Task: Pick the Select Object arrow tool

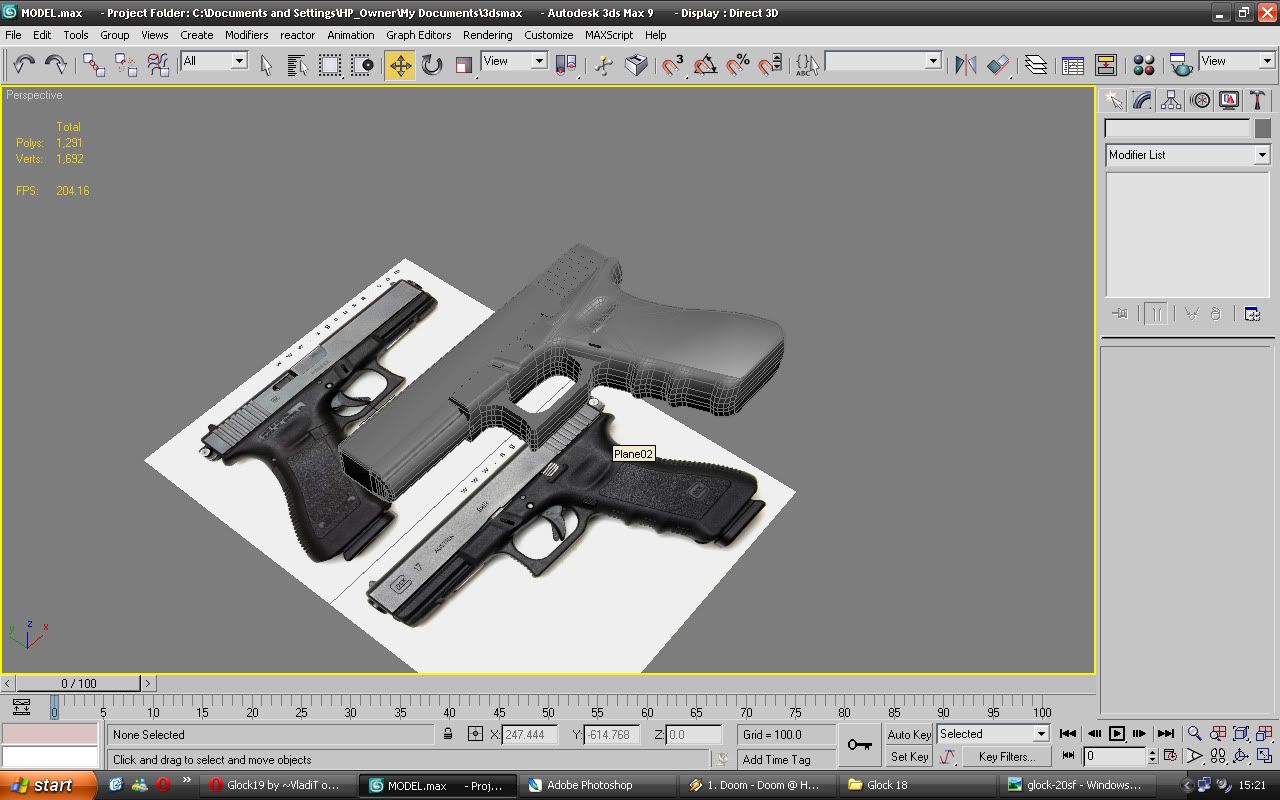Action: (x=266, y=65)
